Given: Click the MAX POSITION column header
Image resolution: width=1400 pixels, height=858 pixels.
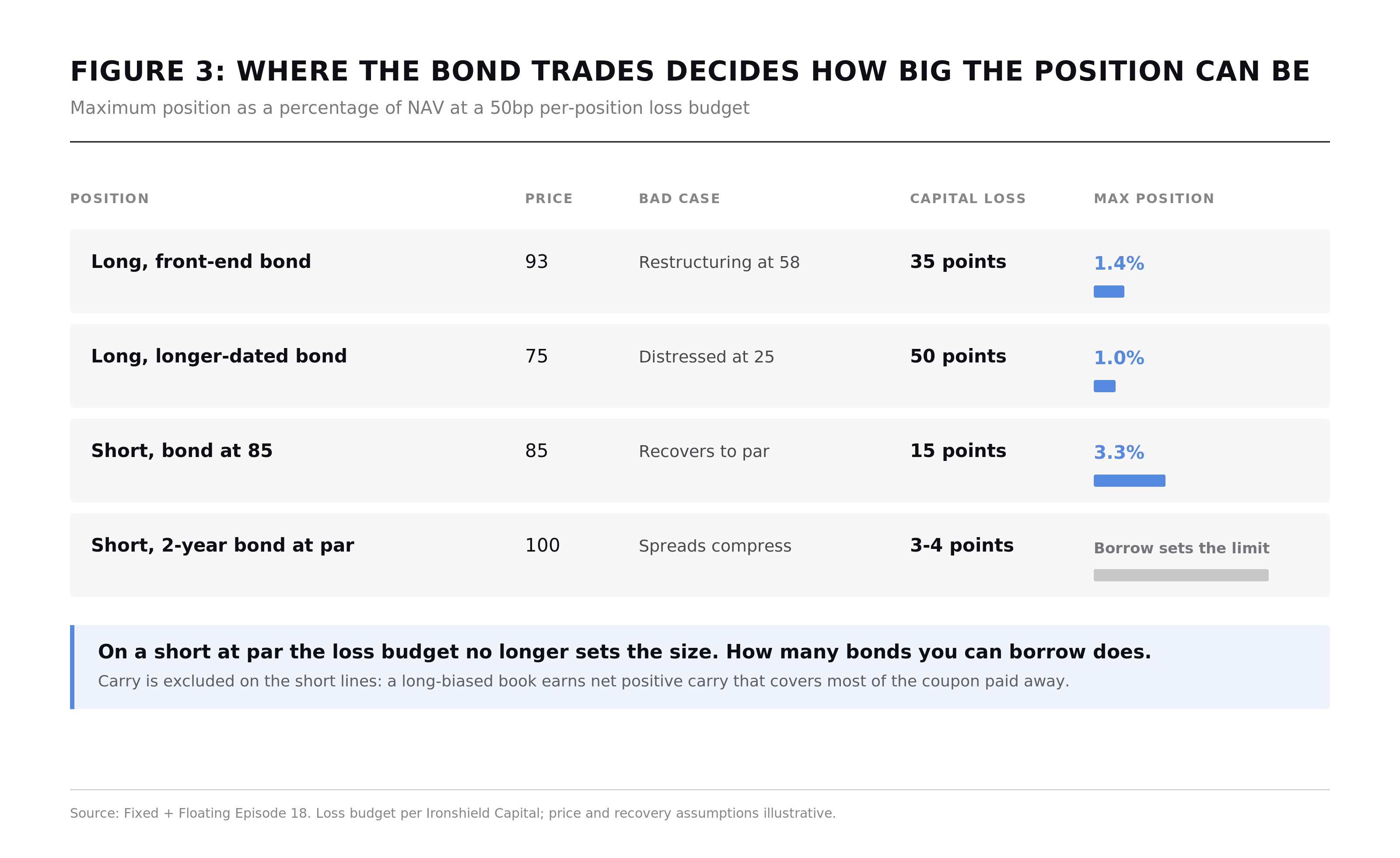Looking at the screenshot, I should [x=1154, y=198].
